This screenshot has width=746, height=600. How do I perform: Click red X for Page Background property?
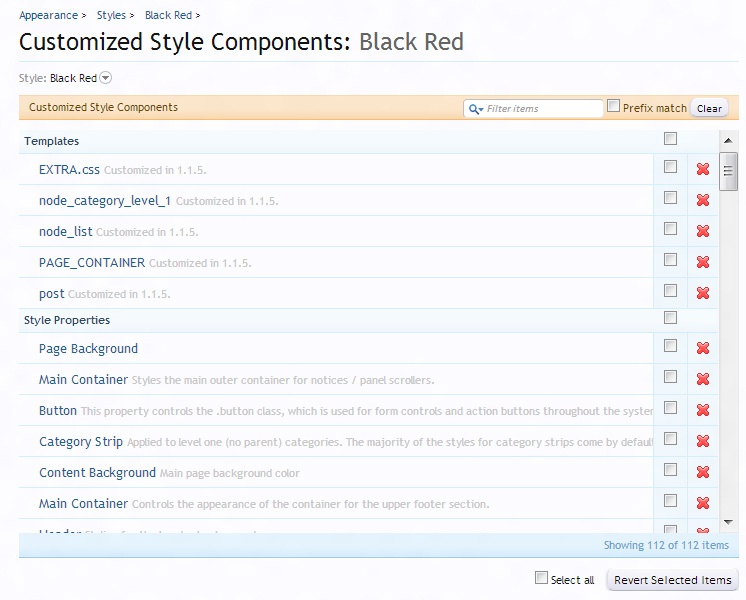[703, 348]
